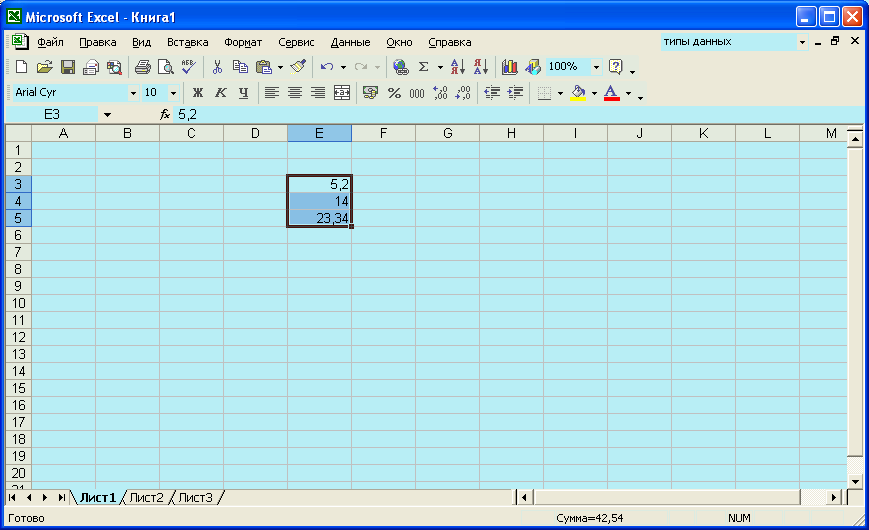Apply currency format
Screen dimensions: 869x530
(x=370, y=93)
